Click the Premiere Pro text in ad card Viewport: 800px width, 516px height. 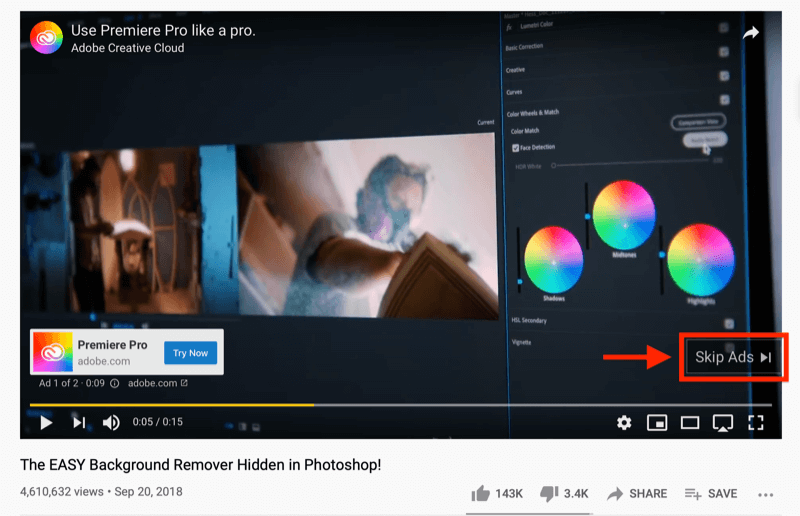[112, 345]
